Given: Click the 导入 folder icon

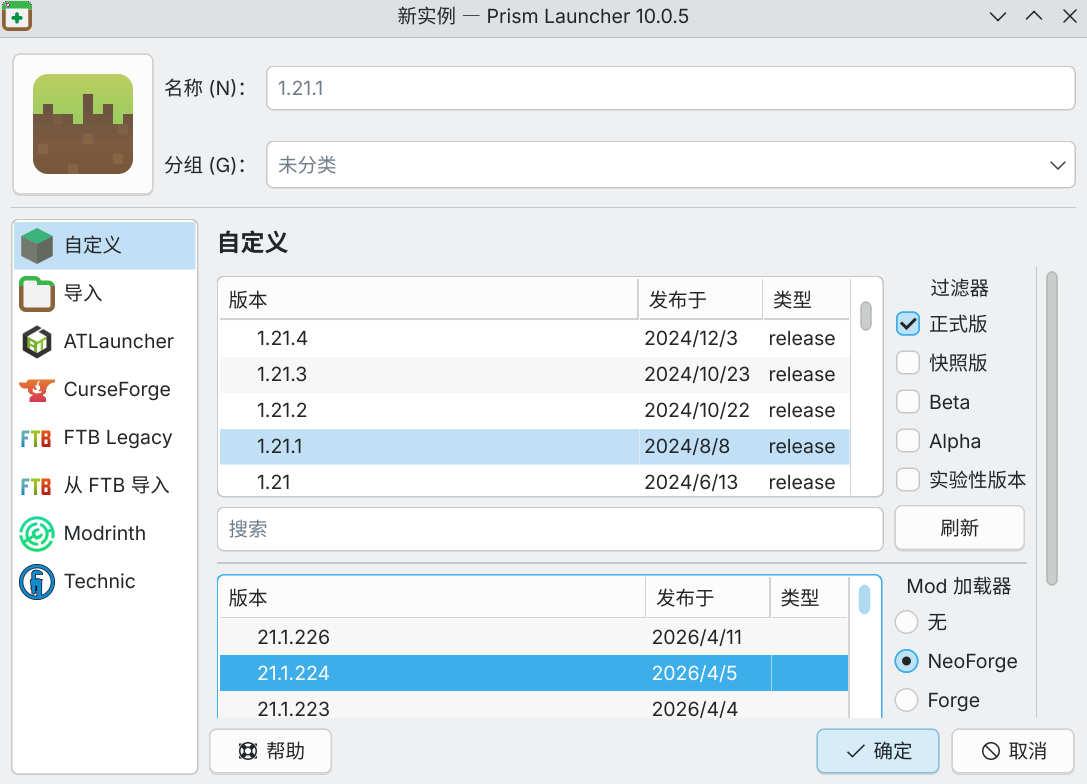Looking at the screenshot, I should [x=37, y=293].
